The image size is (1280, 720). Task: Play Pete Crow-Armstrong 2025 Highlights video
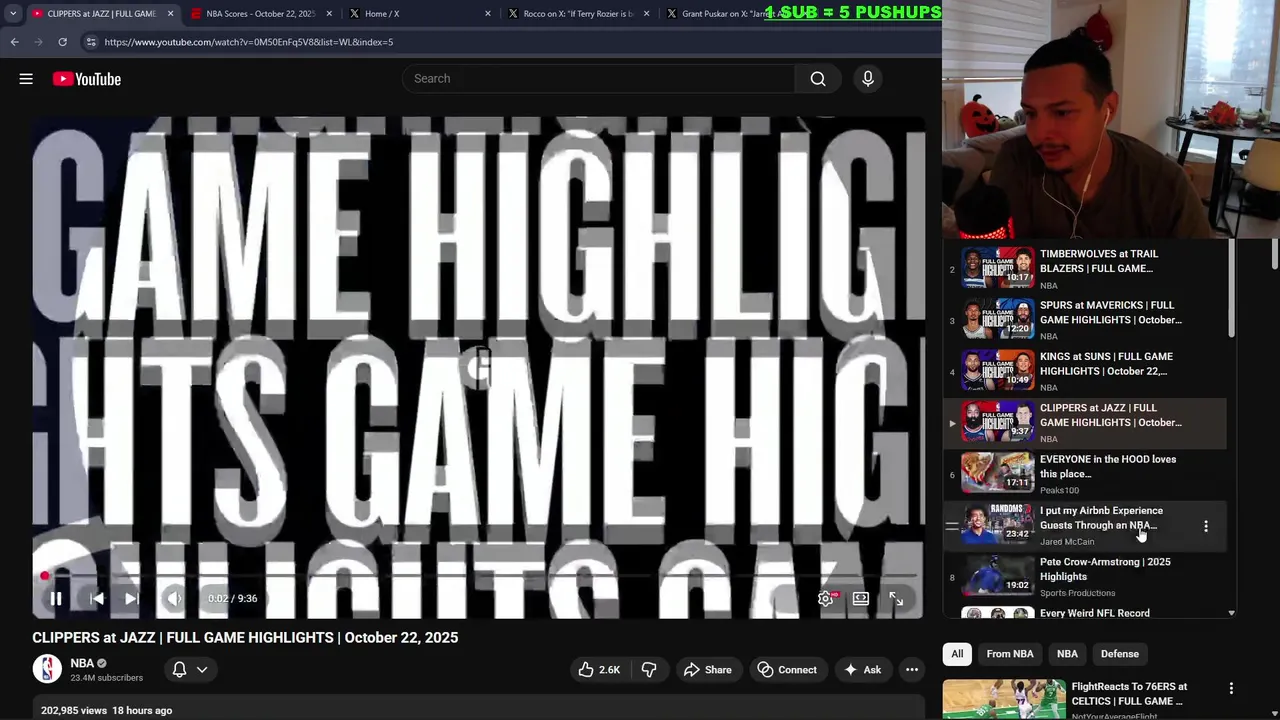pos(1085,577)
